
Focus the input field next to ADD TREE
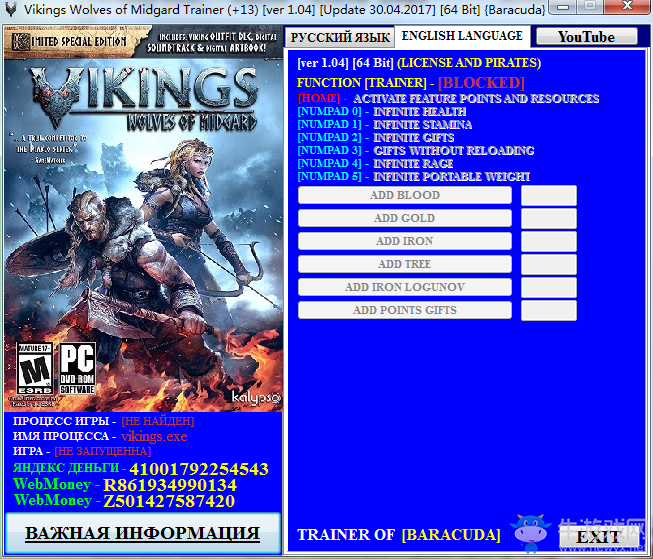point(549,265)
